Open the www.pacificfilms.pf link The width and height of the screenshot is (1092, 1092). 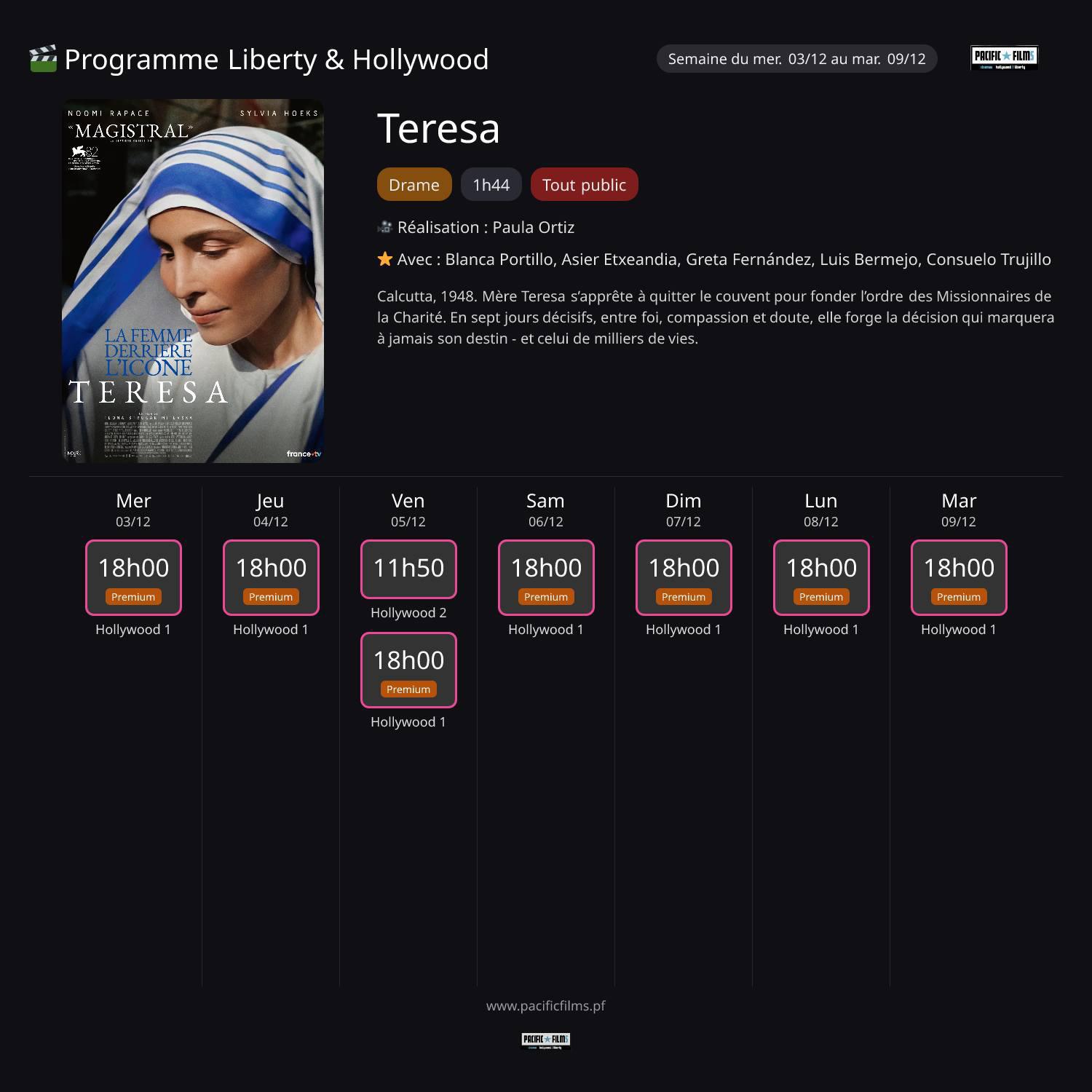point(545,1005)
